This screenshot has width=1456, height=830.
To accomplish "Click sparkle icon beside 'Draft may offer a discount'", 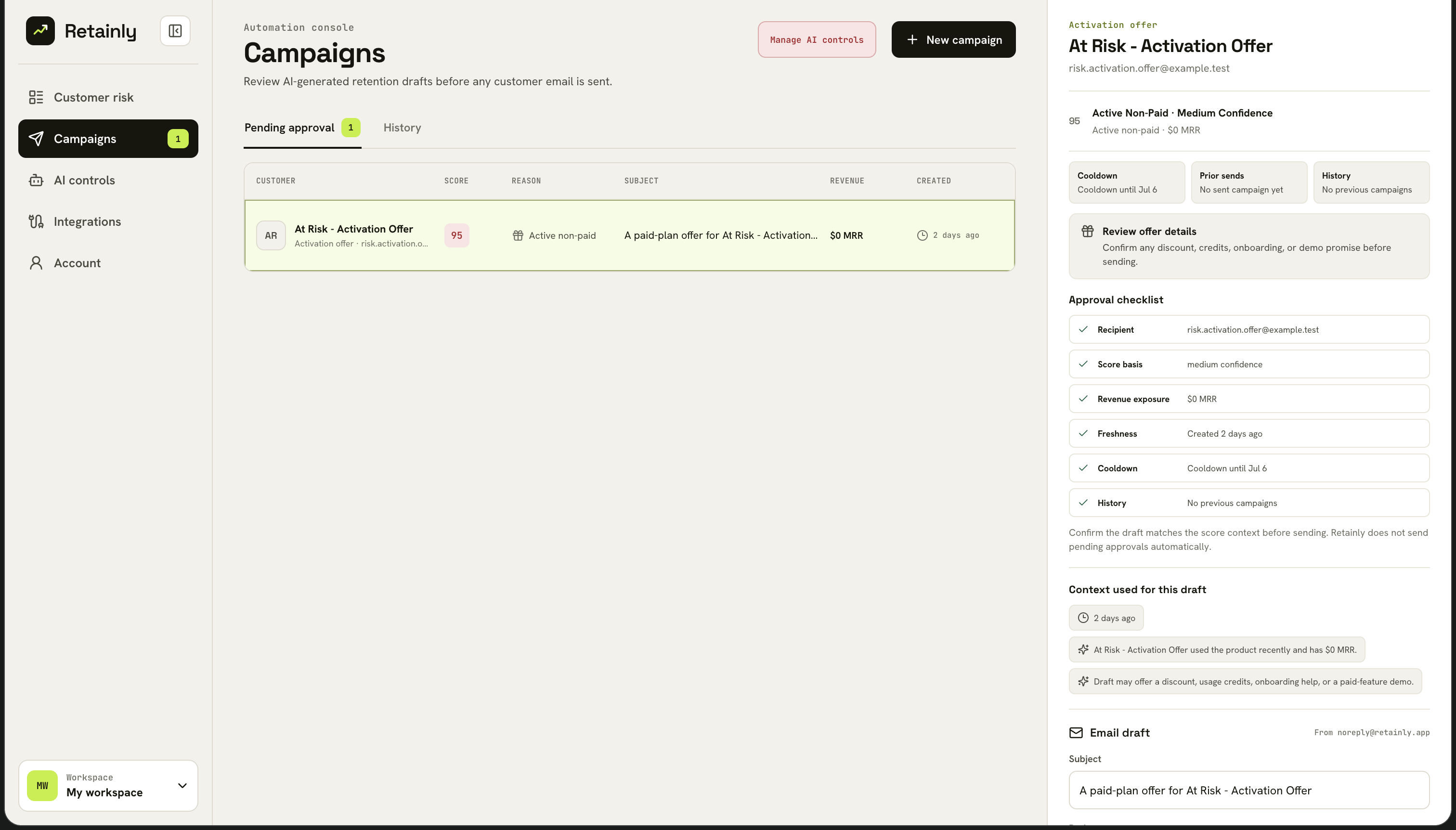I will click(x=1083, y=682).
